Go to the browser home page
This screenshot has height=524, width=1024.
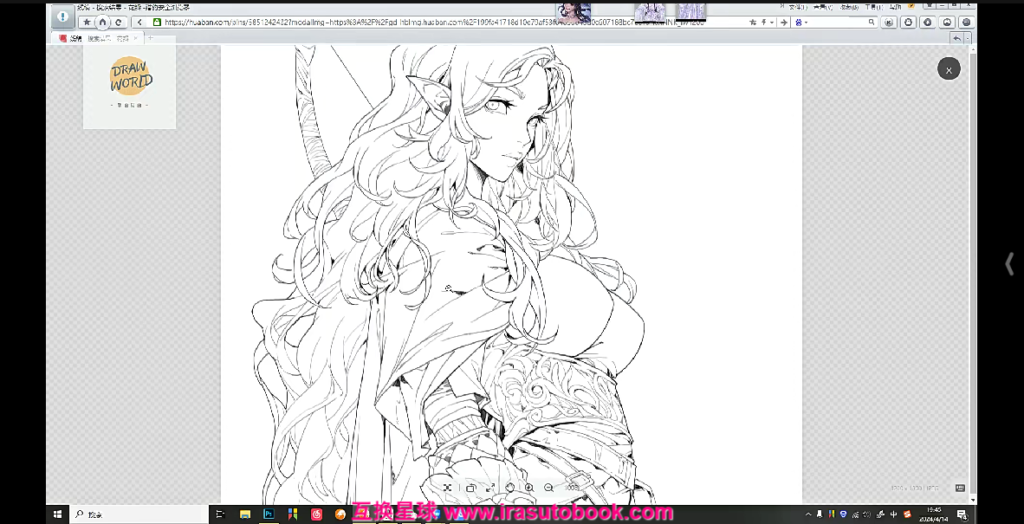[x=103, y=22]
